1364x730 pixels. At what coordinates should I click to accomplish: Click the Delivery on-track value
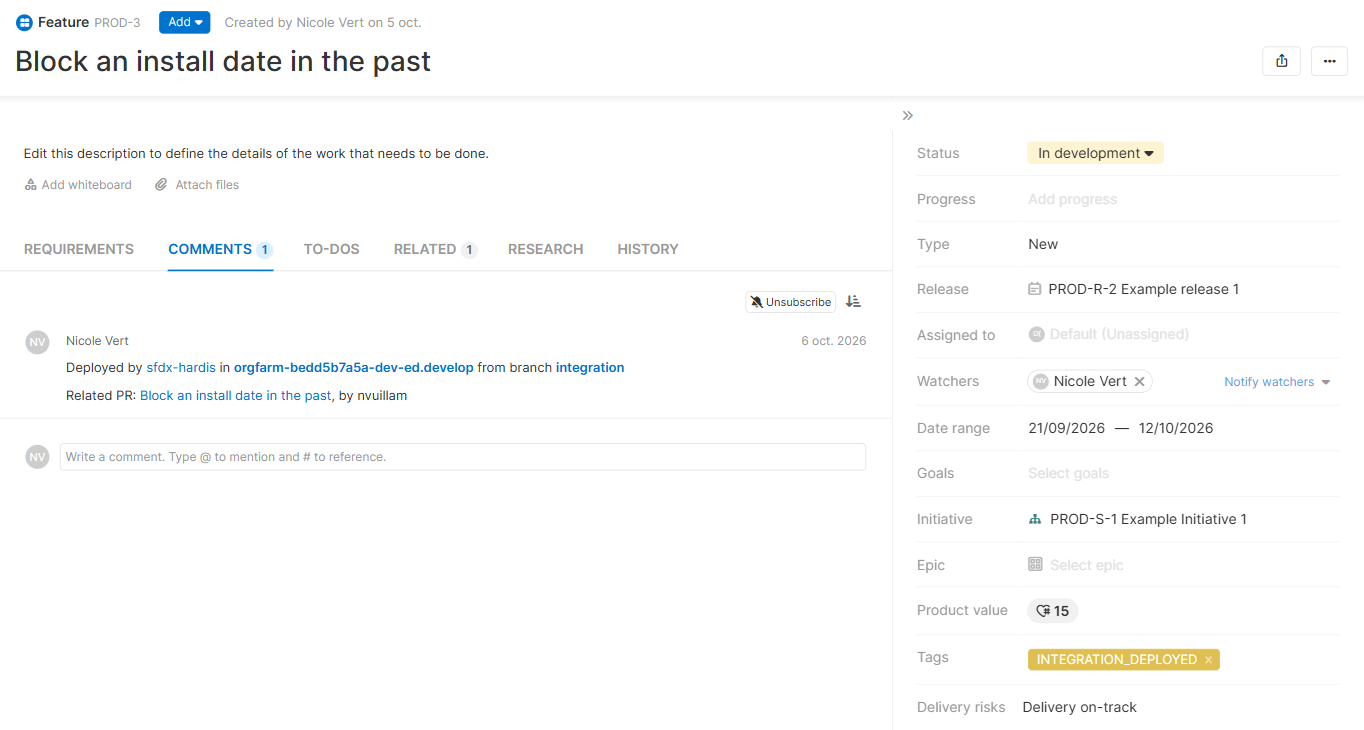tap(1080, 707)
